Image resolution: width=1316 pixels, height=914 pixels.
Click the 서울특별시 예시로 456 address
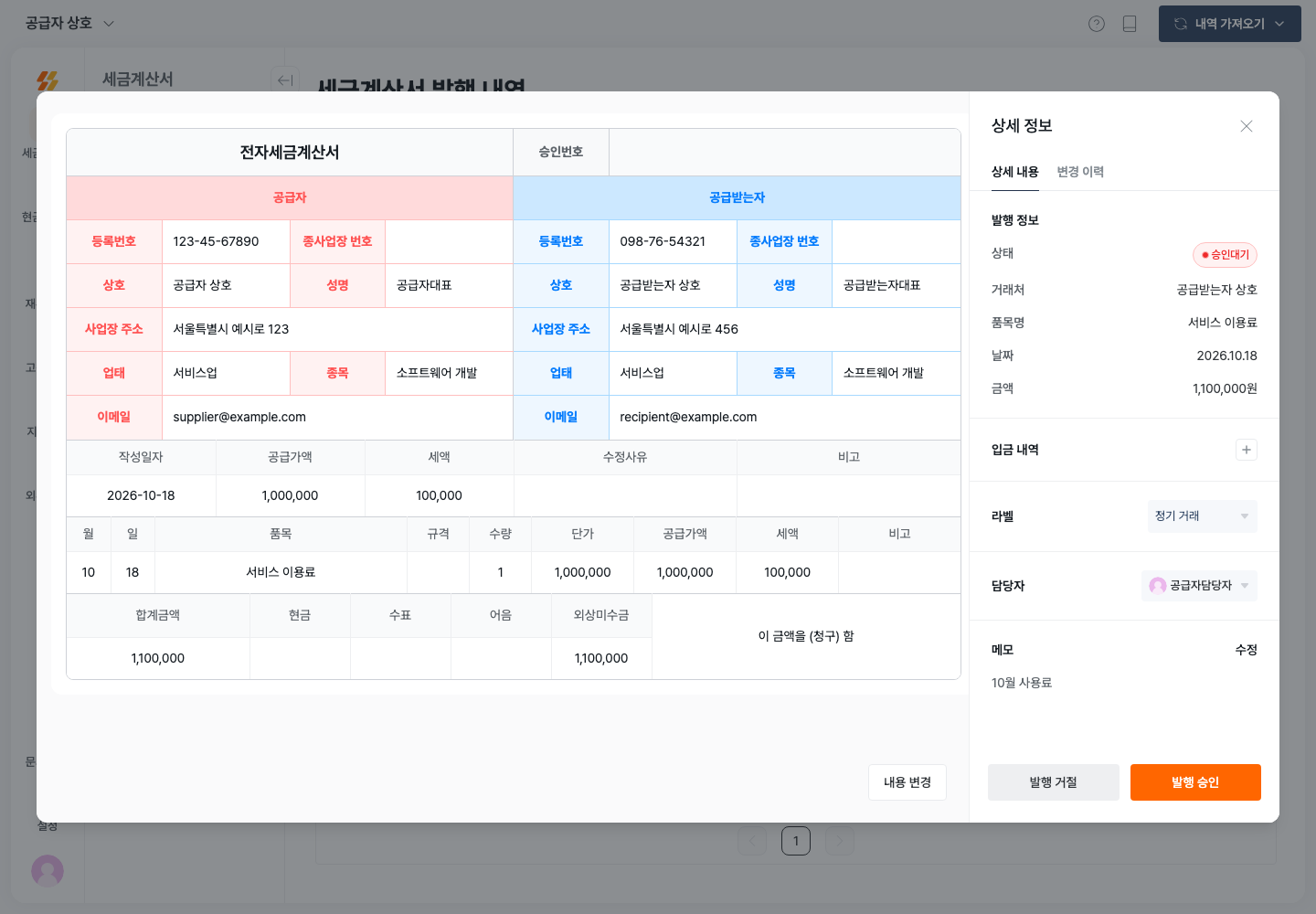click(x=679, y=329)
